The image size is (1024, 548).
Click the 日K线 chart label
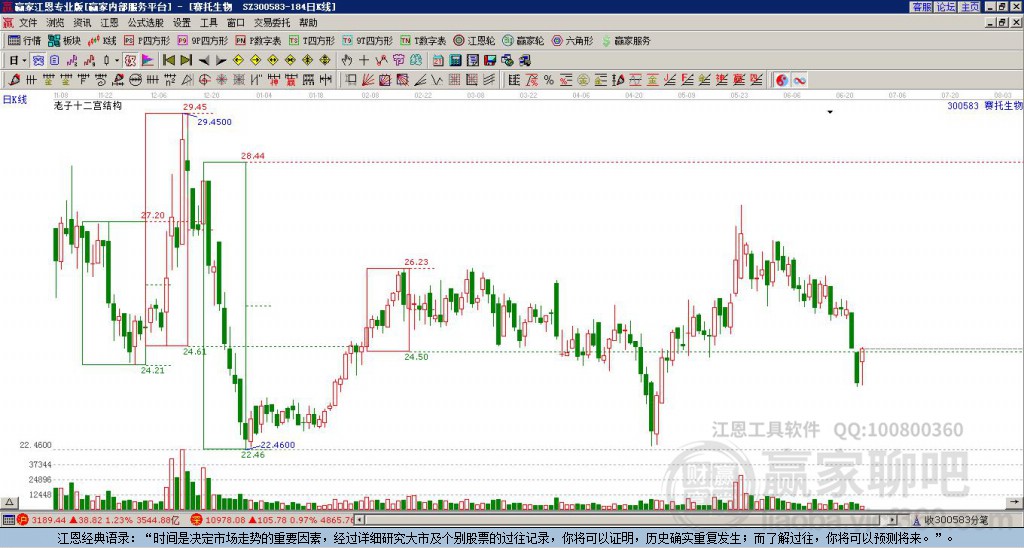pyautogui.click(x=14, y=100)
